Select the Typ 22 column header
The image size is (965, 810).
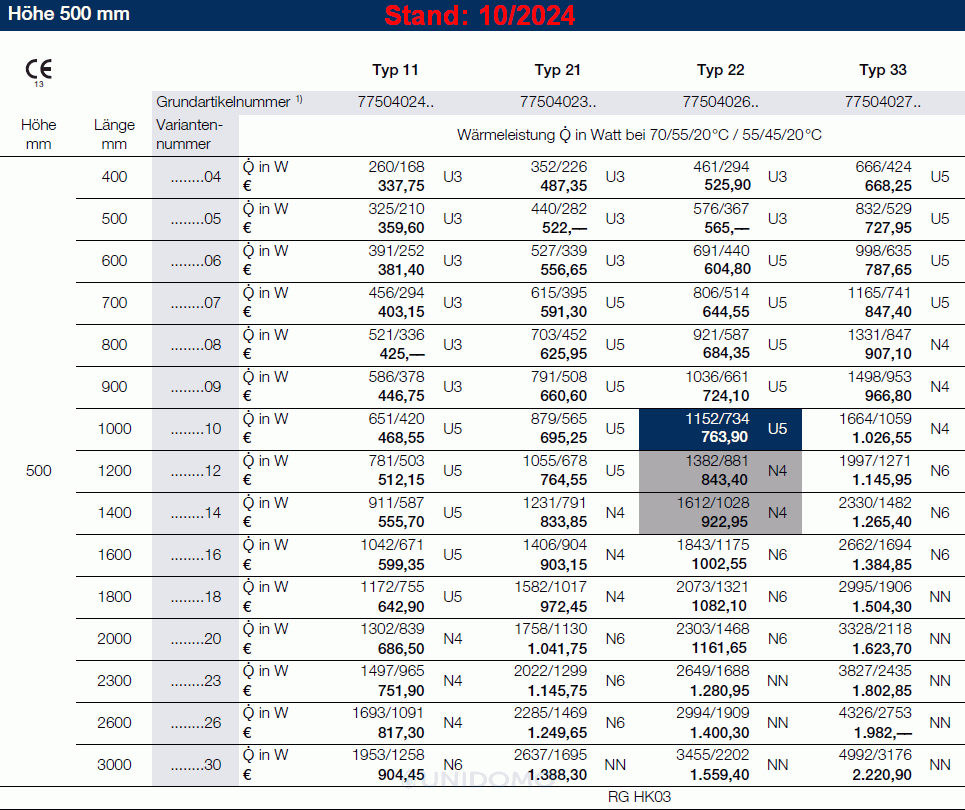pyautogui.click(x=720, y=70)
